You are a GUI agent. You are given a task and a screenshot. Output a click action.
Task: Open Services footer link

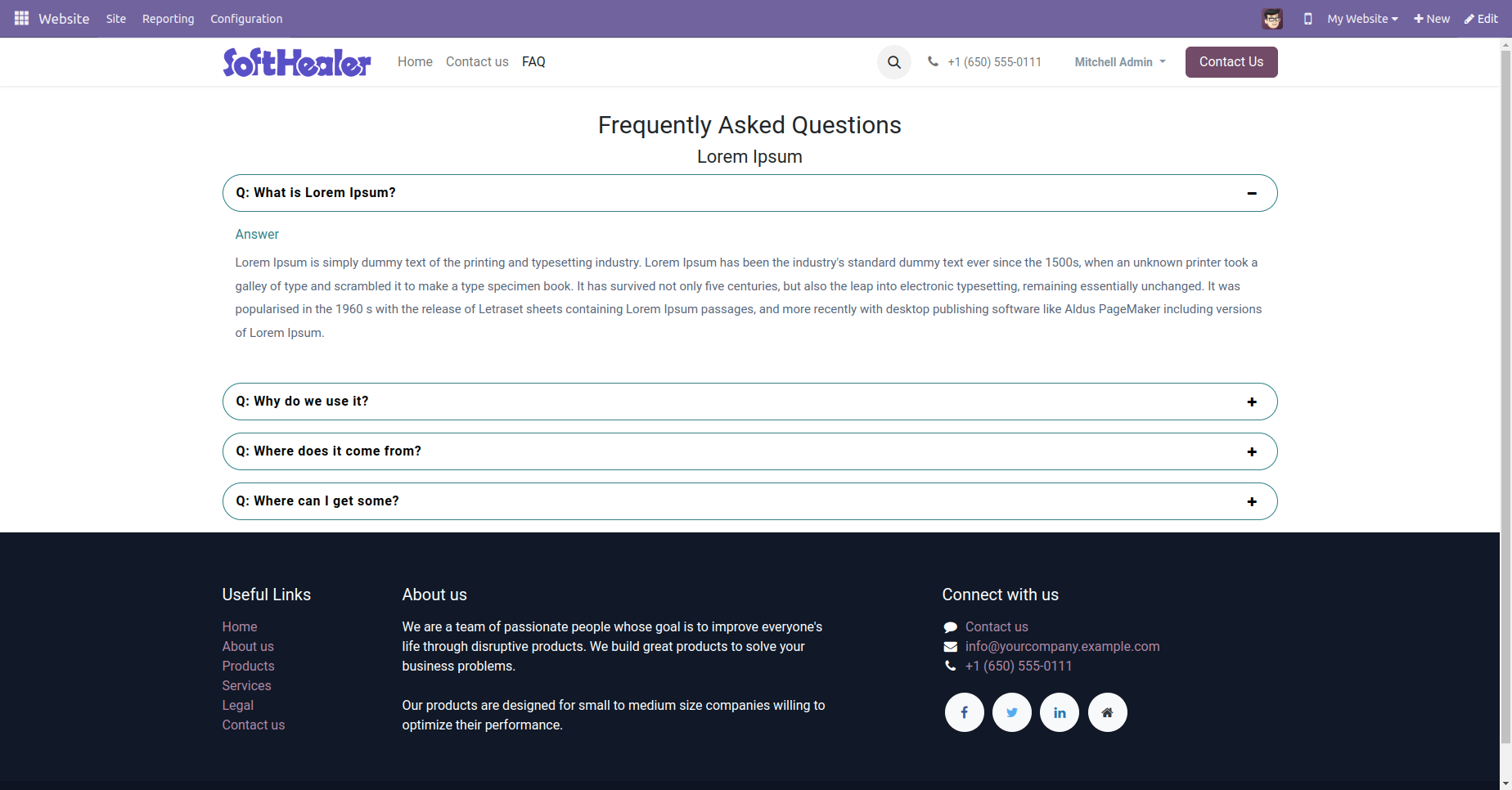click(246, 686)
